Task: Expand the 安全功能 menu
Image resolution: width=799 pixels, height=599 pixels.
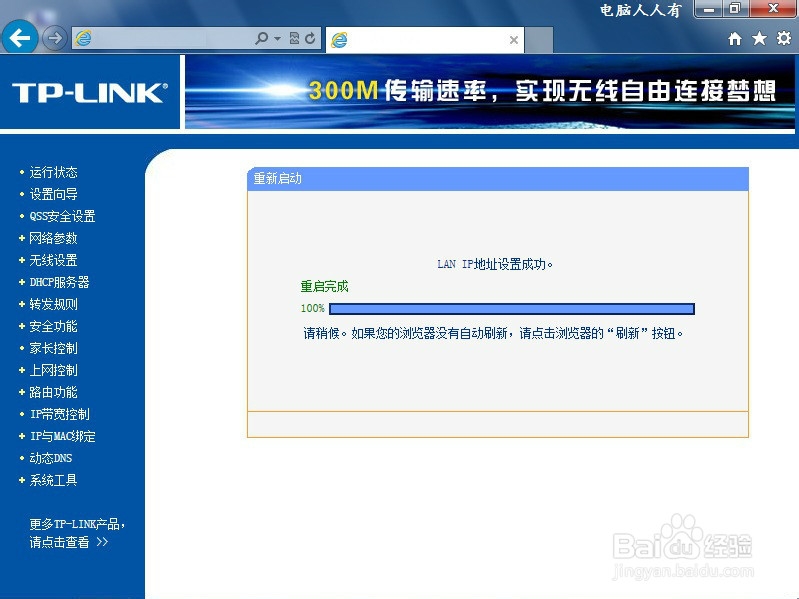Action: [x=53, y=326]
